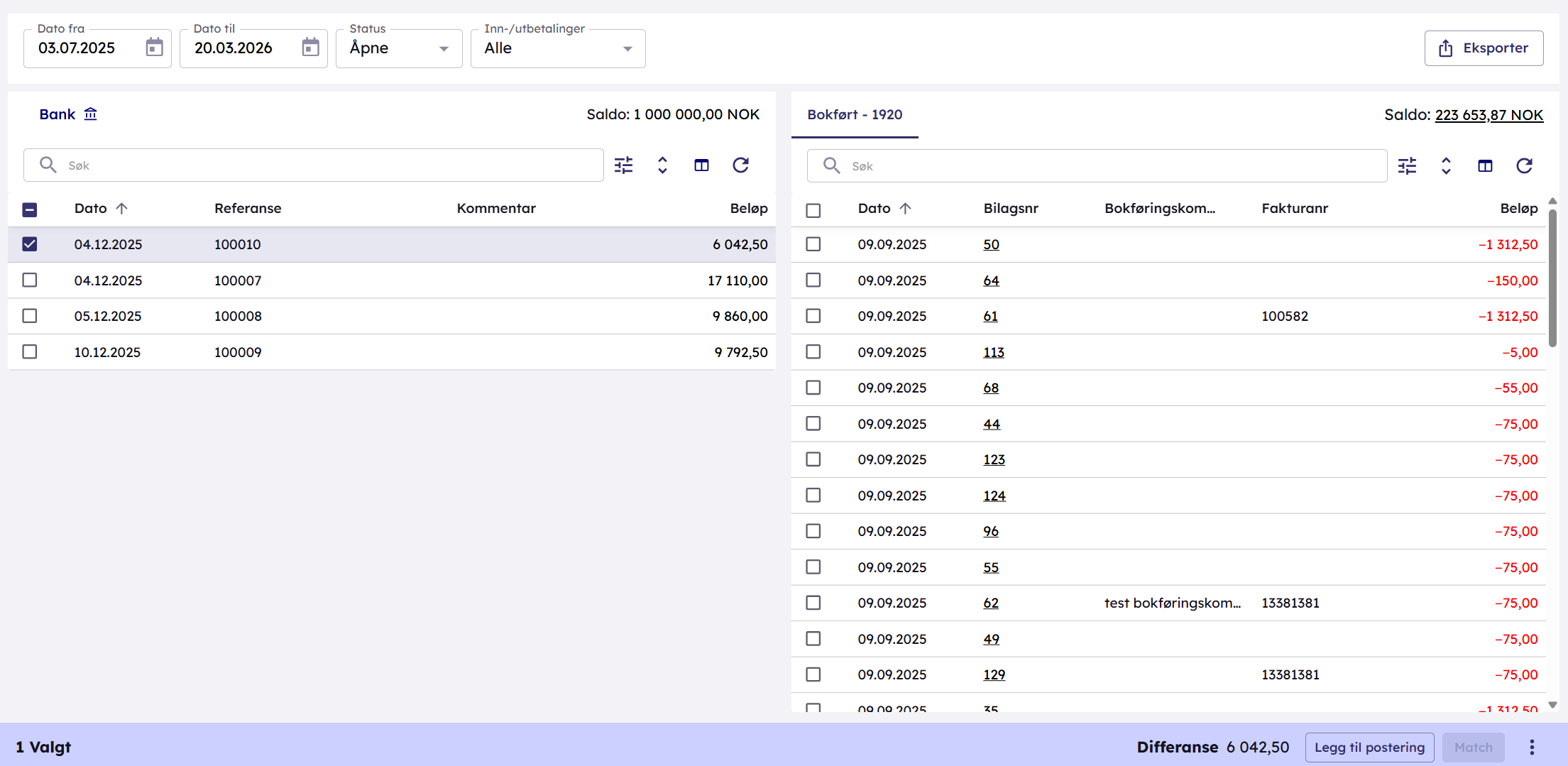This screenshot has height=766, width=1568.
Task: Expand or collapse rows in Bank panel
Action: pyautogui.click(x=662, y=165)
